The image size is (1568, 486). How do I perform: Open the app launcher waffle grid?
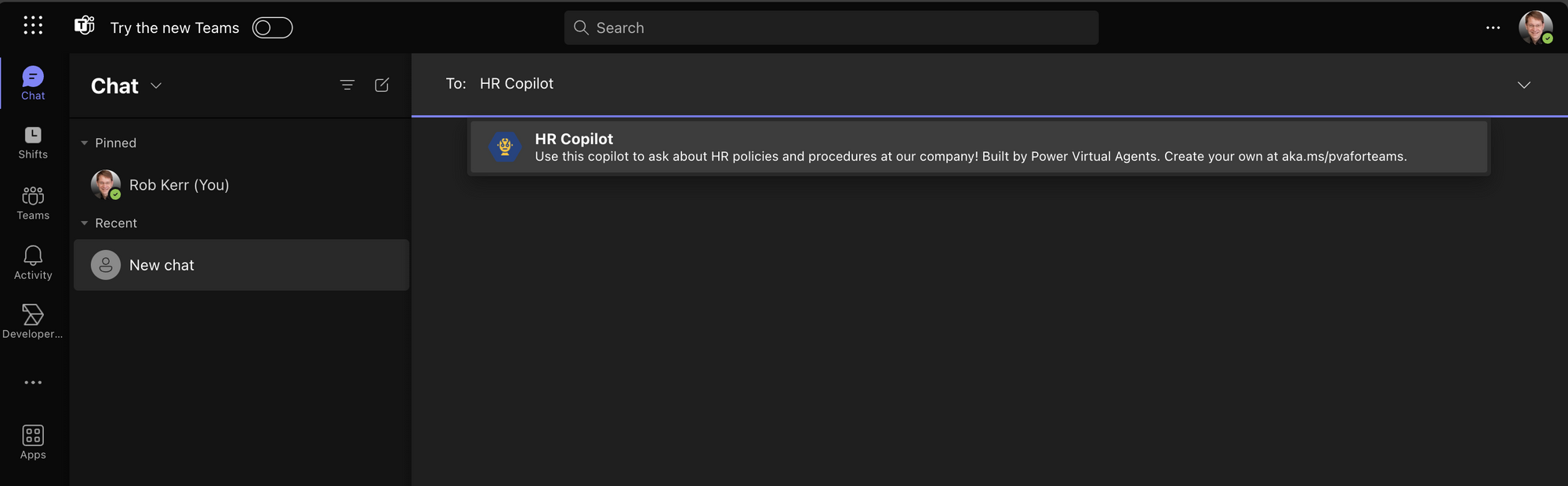[x=33, y=26]
